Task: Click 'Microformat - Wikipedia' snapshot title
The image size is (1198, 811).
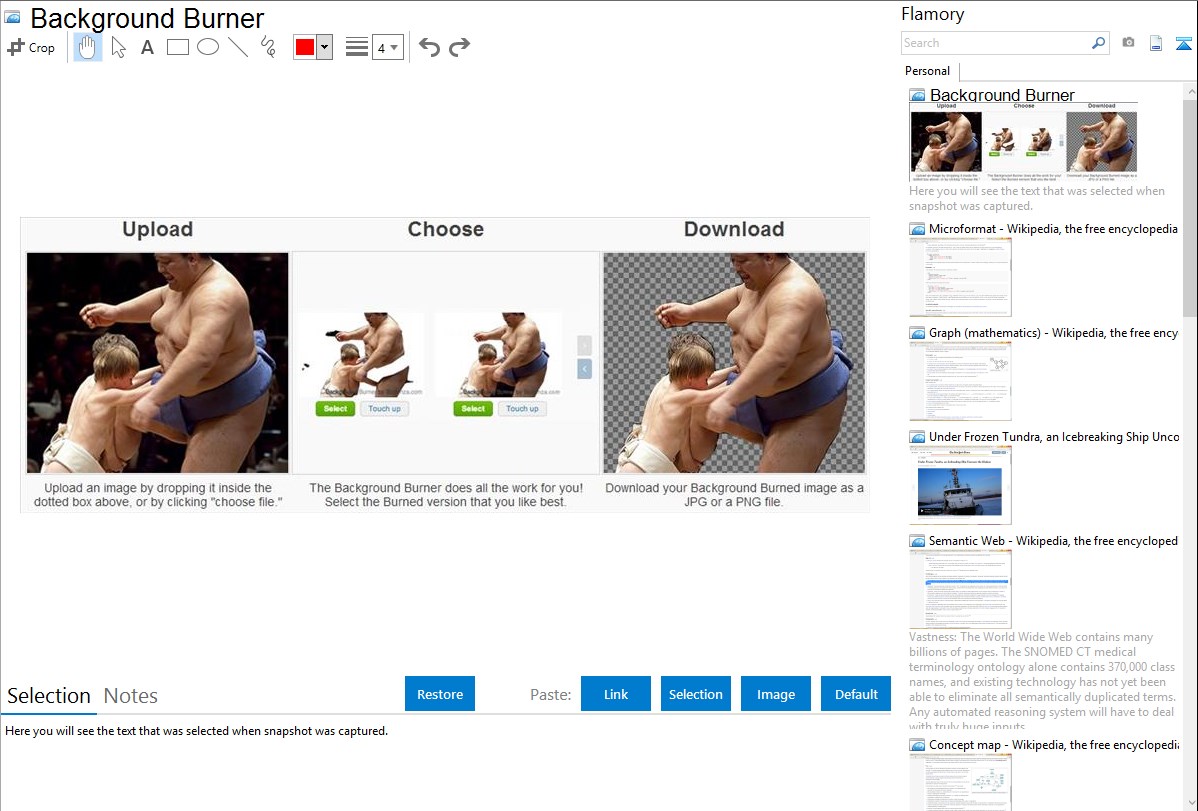Action: pos(1053,229)
